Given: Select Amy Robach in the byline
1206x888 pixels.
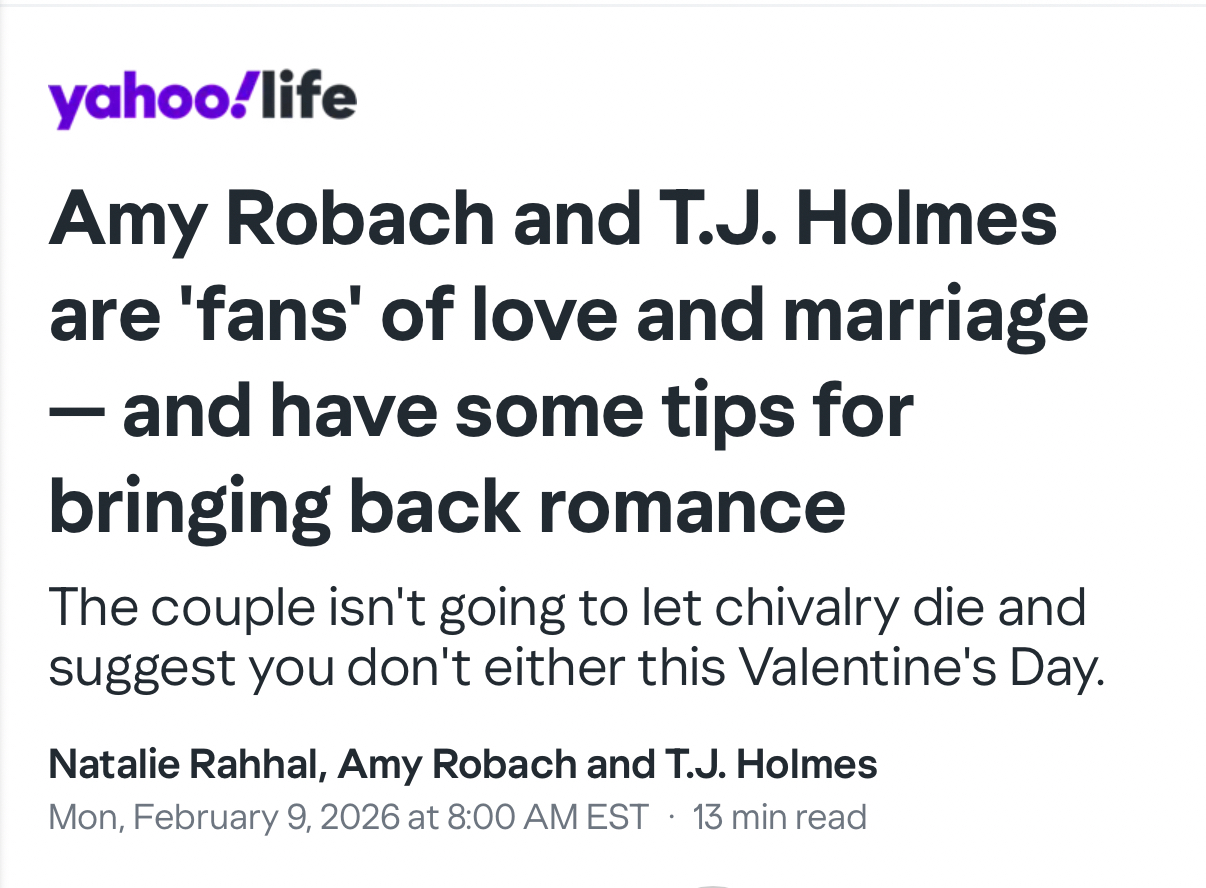Looking at the screenshot, I should click(458, 766).
